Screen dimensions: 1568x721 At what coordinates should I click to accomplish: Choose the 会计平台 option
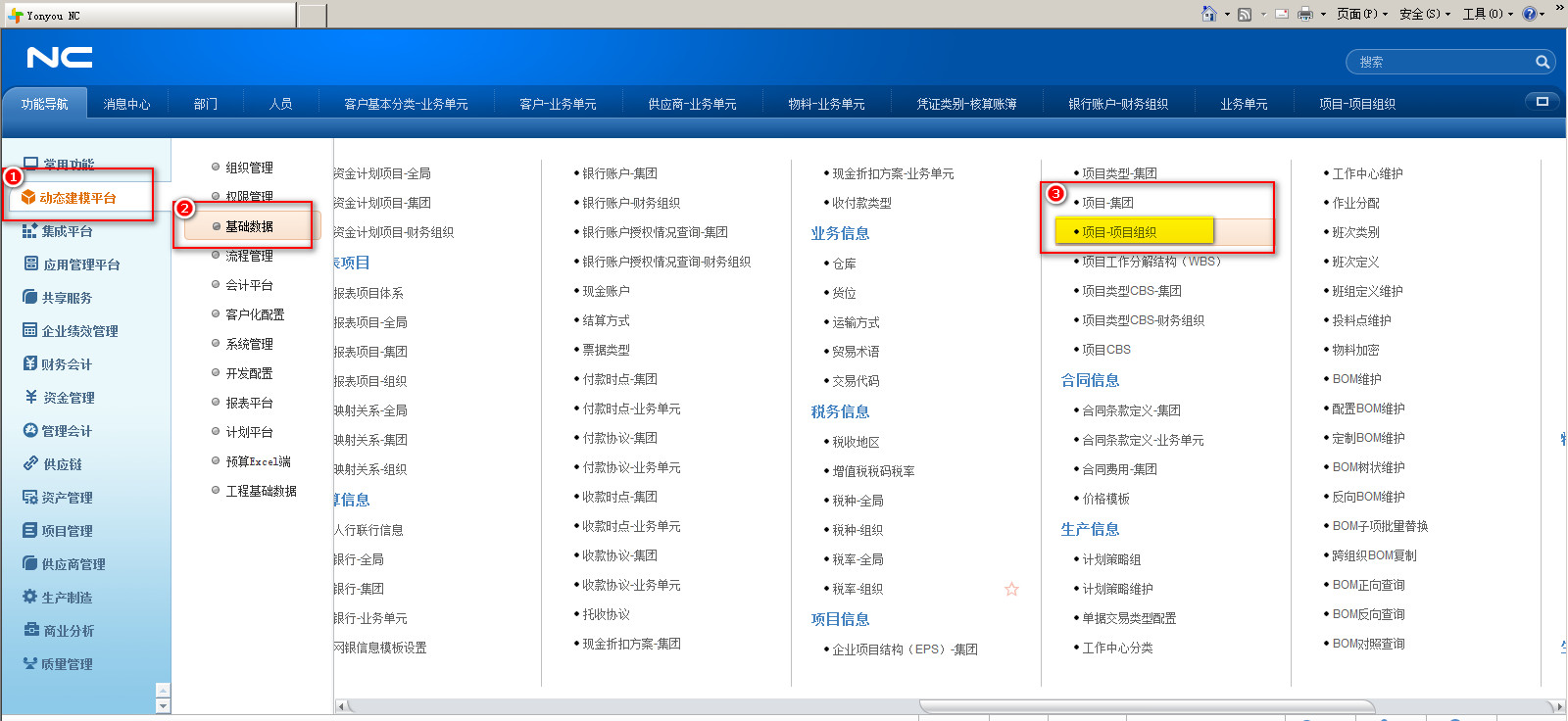pyautogui.click(x=249, y=285)
